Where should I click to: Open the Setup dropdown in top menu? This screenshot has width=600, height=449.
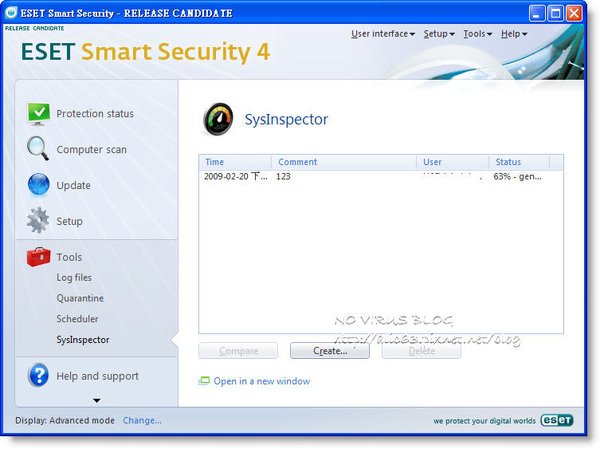click(439, 34)
